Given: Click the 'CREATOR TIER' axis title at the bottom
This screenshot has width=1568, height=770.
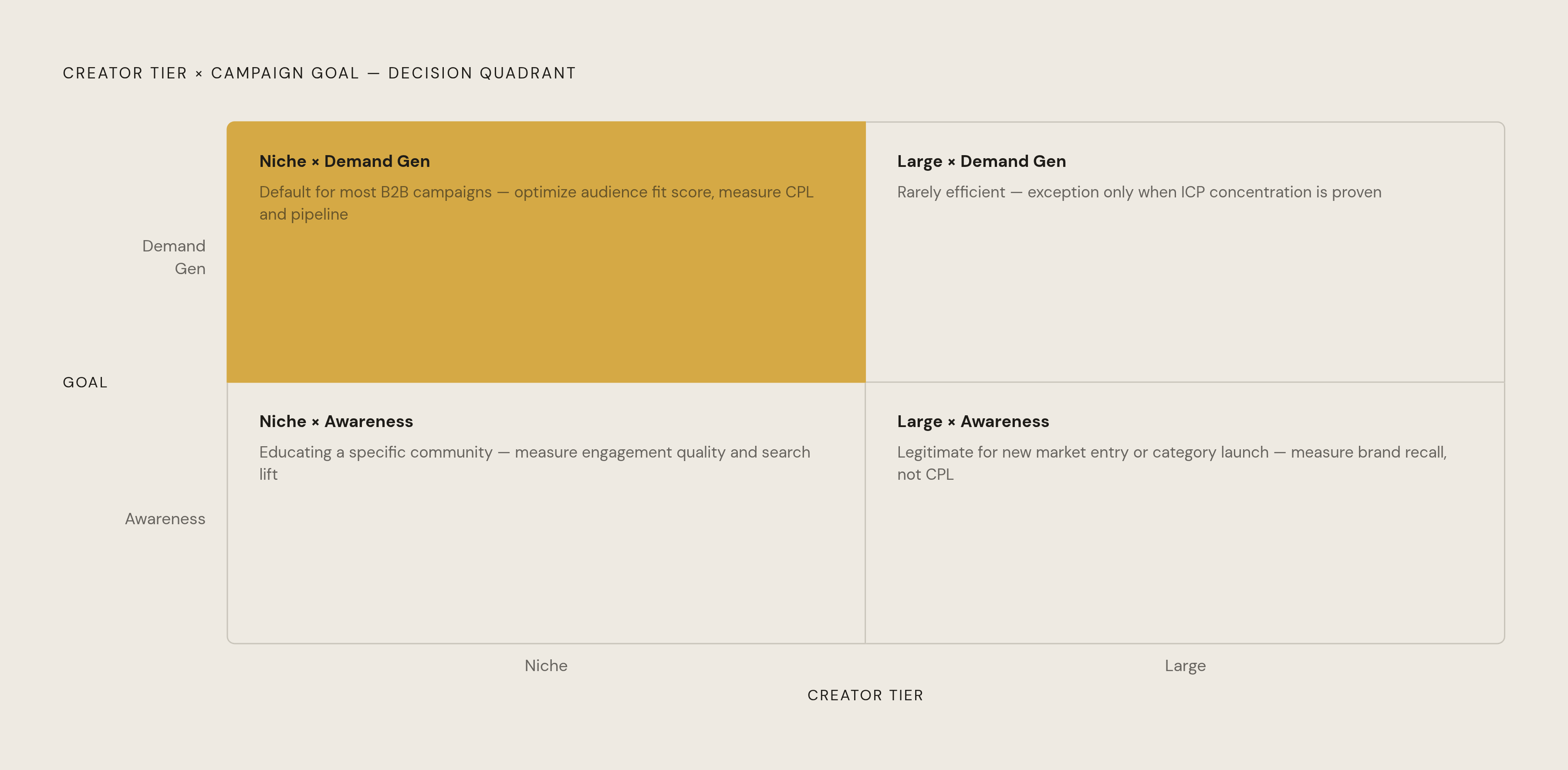Looking at the screenshot, I should click(x=865, y=695).
